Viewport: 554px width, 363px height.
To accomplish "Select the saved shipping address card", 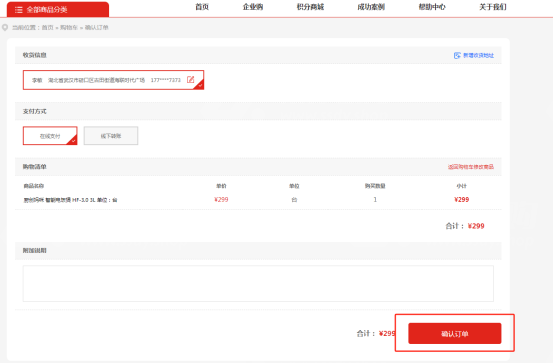I will coord(113,80).
